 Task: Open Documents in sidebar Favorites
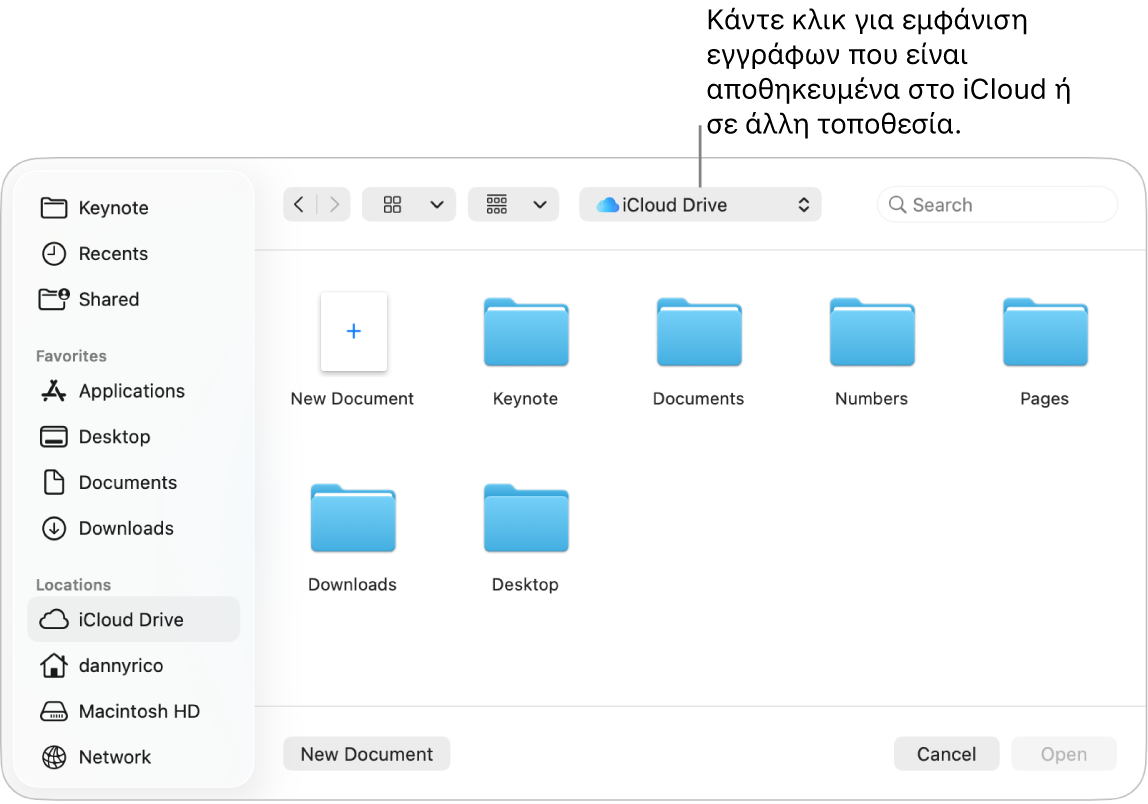133,483
